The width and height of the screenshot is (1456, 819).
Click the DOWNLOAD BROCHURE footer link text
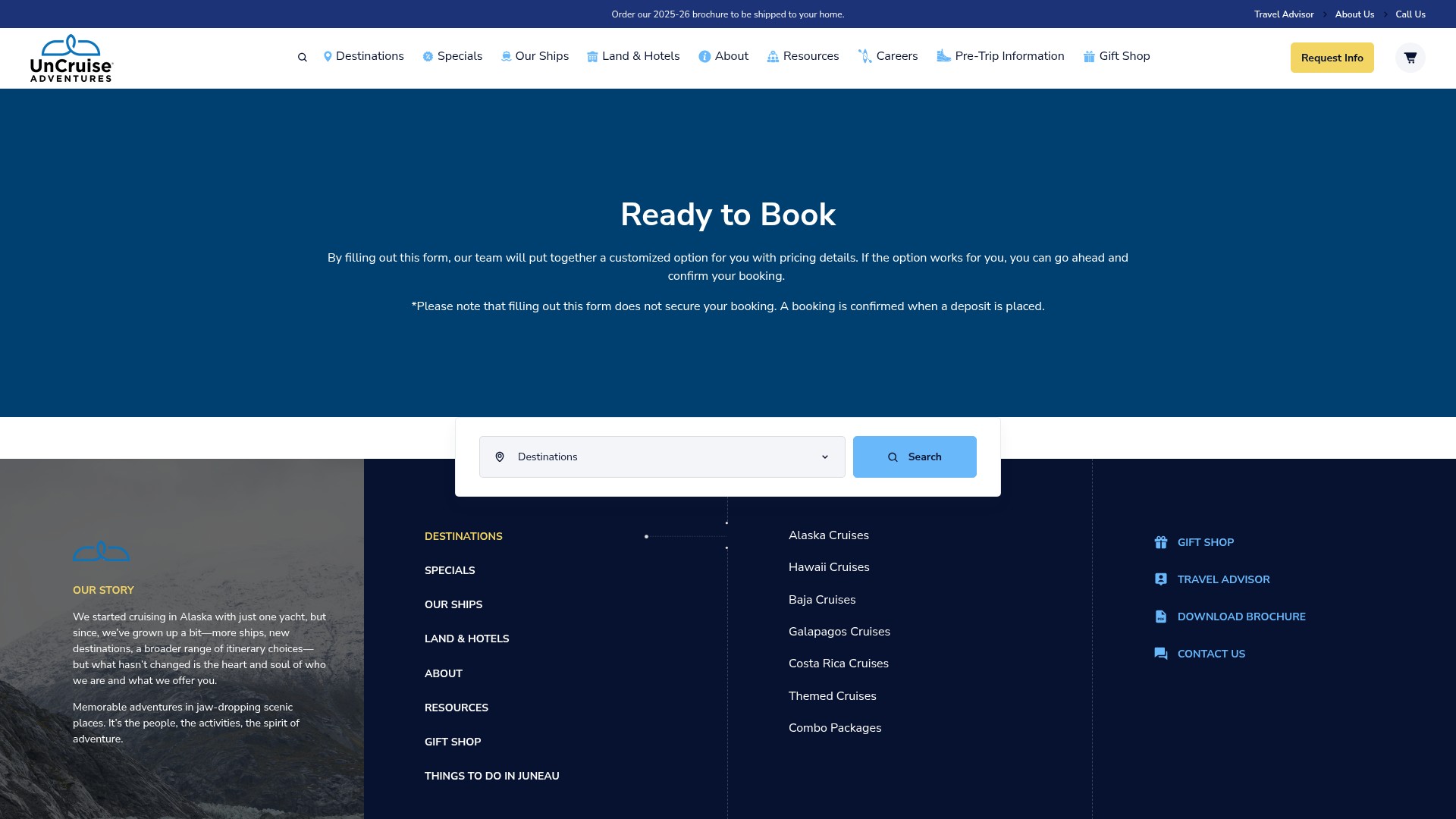(1241, 617)
